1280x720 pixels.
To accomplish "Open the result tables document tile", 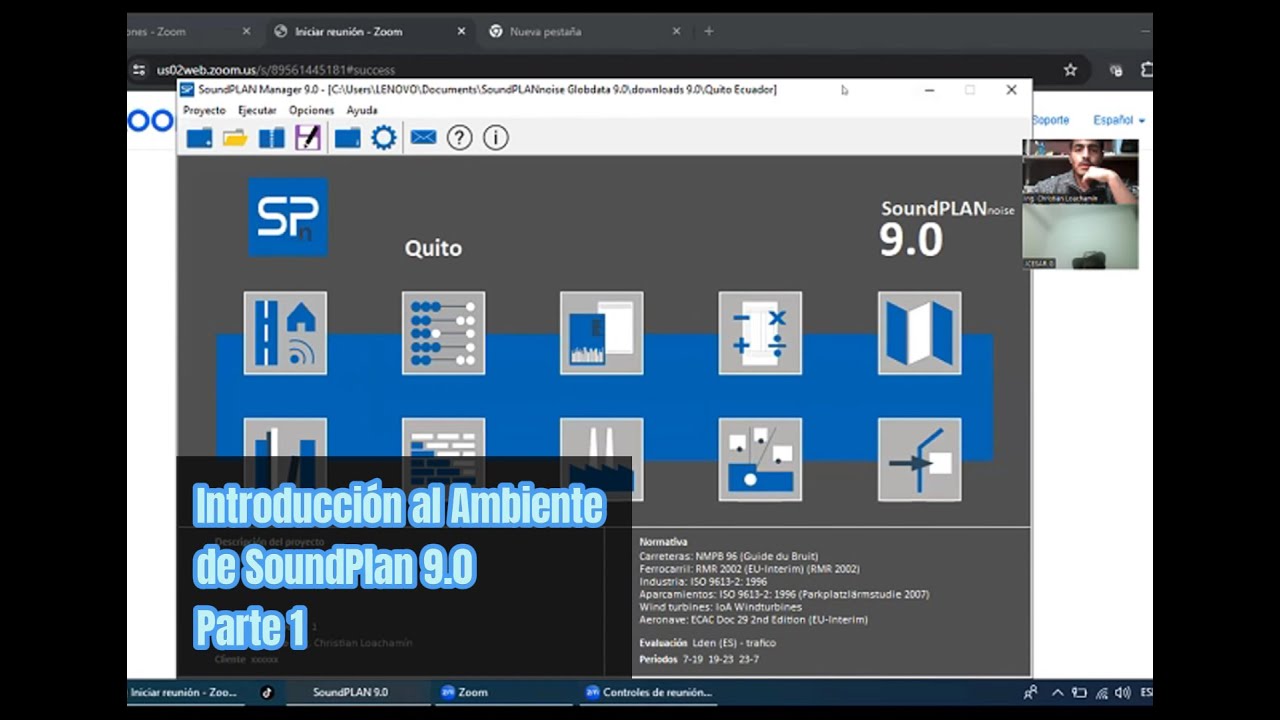I will 602,333.
